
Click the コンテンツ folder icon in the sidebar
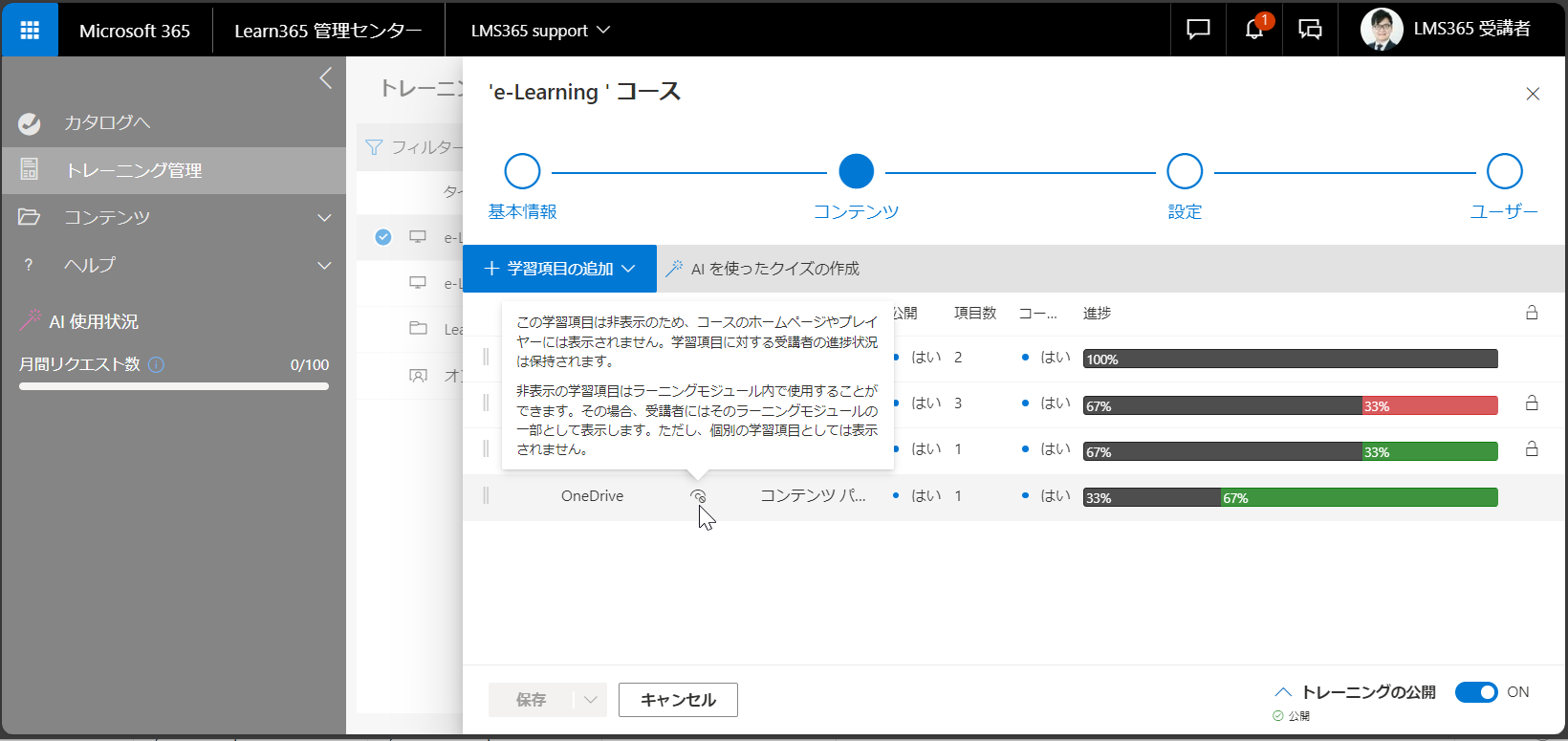[30, 217]
